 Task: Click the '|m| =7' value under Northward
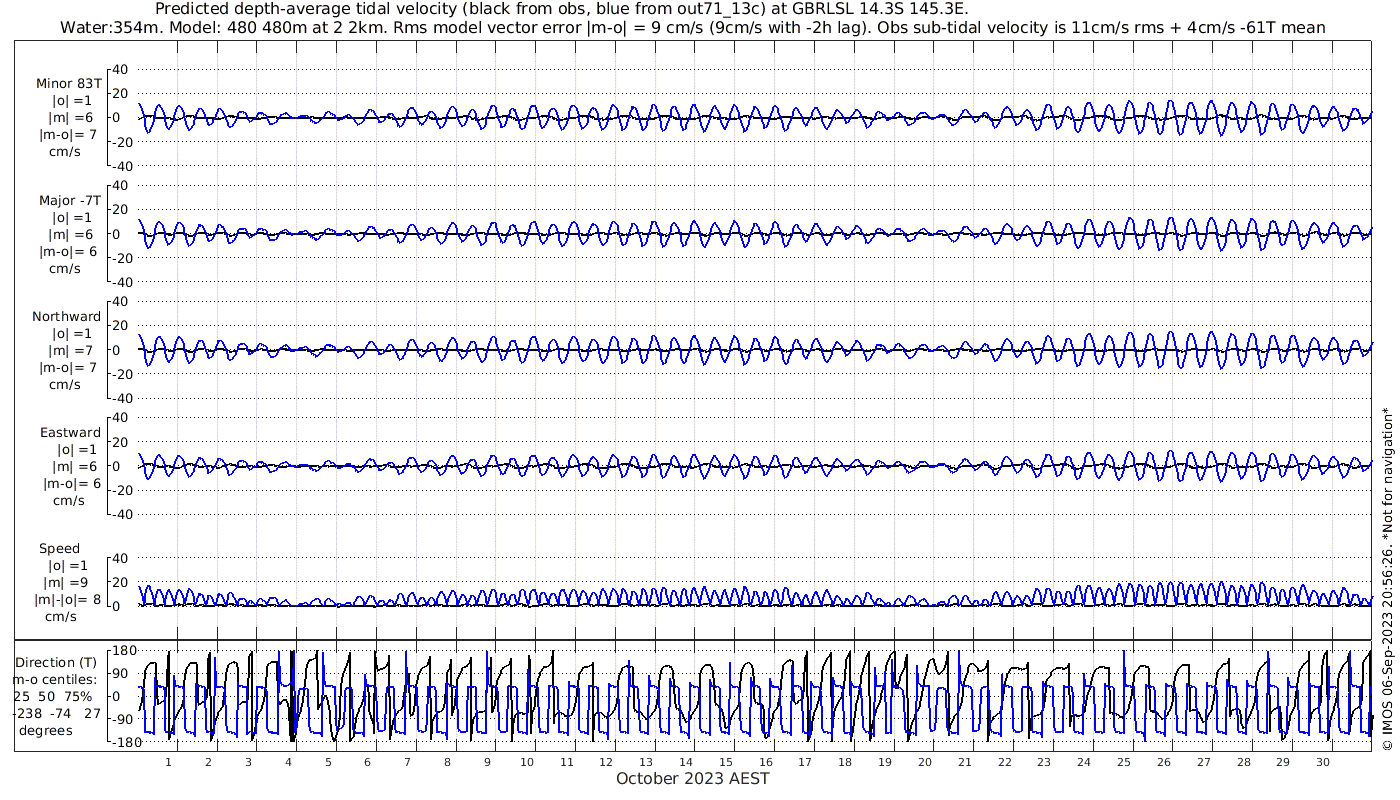(72, 350)
